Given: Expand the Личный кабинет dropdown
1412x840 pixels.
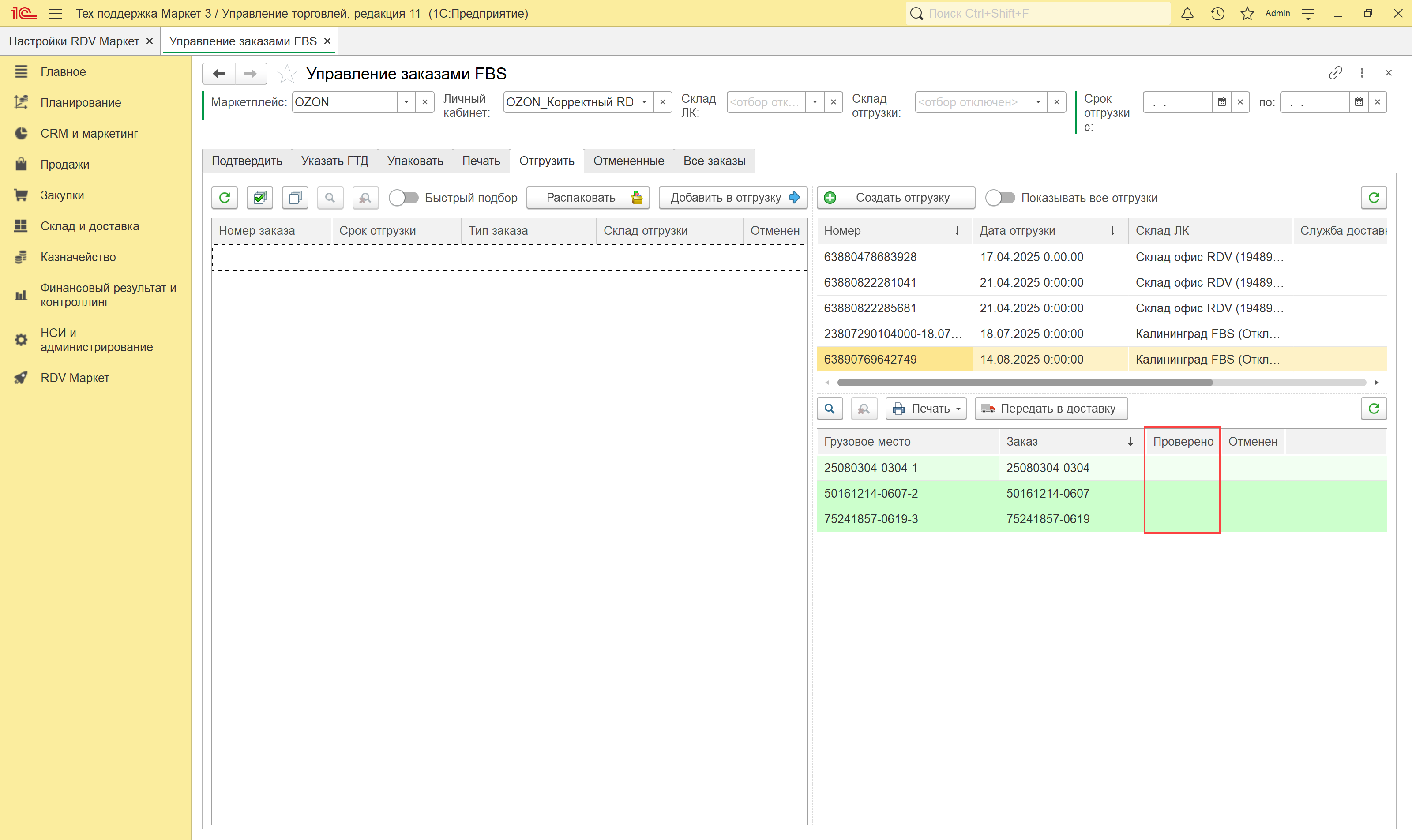Looking at the screenshot, I should click(x=644, y=102).
